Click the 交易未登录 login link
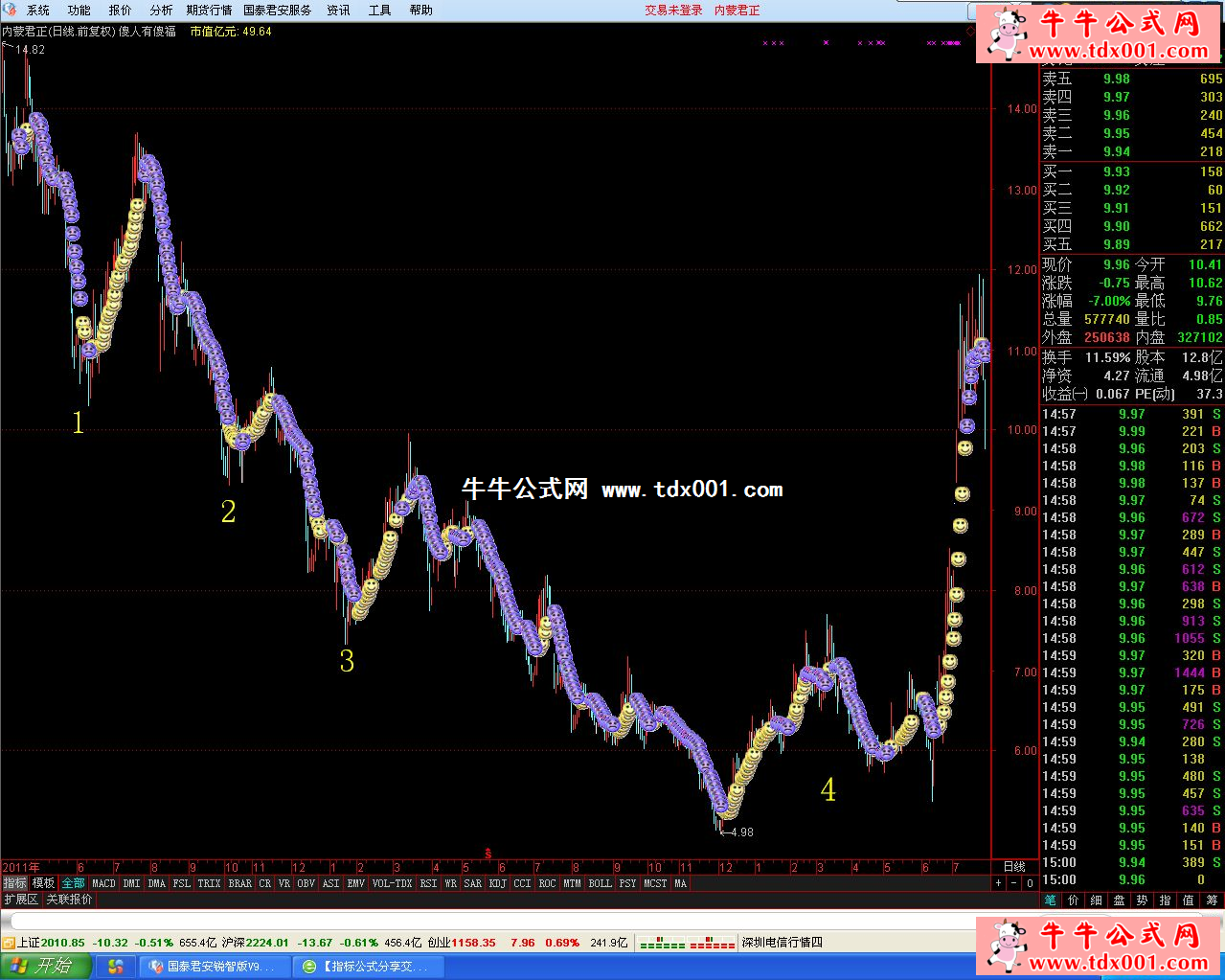 tap(673, 10)
